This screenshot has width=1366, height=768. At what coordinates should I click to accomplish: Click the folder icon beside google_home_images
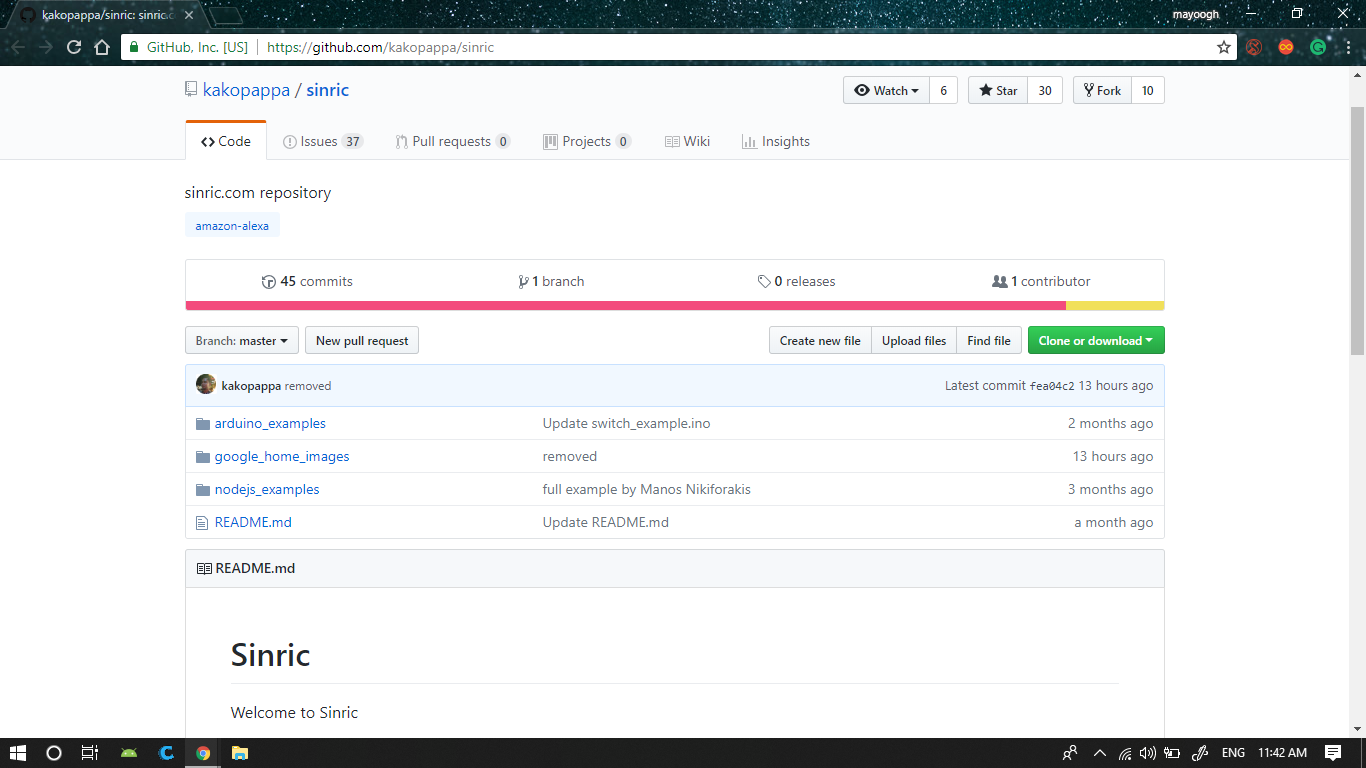[x=203, y=457]
